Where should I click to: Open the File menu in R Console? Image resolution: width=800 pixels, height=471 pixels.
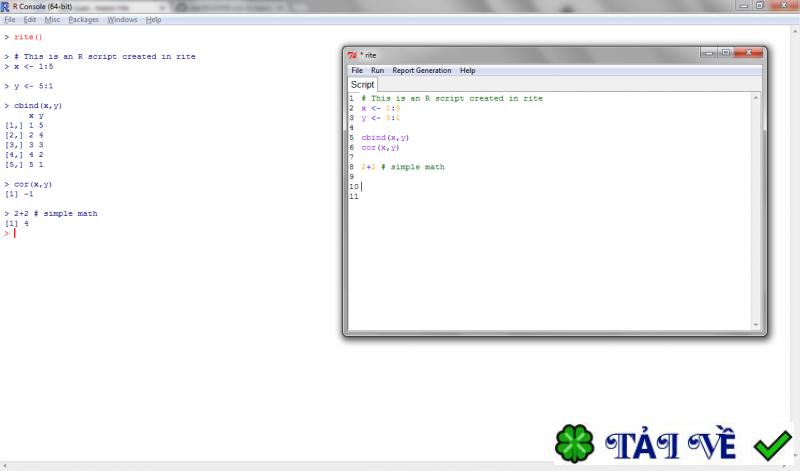10,19
